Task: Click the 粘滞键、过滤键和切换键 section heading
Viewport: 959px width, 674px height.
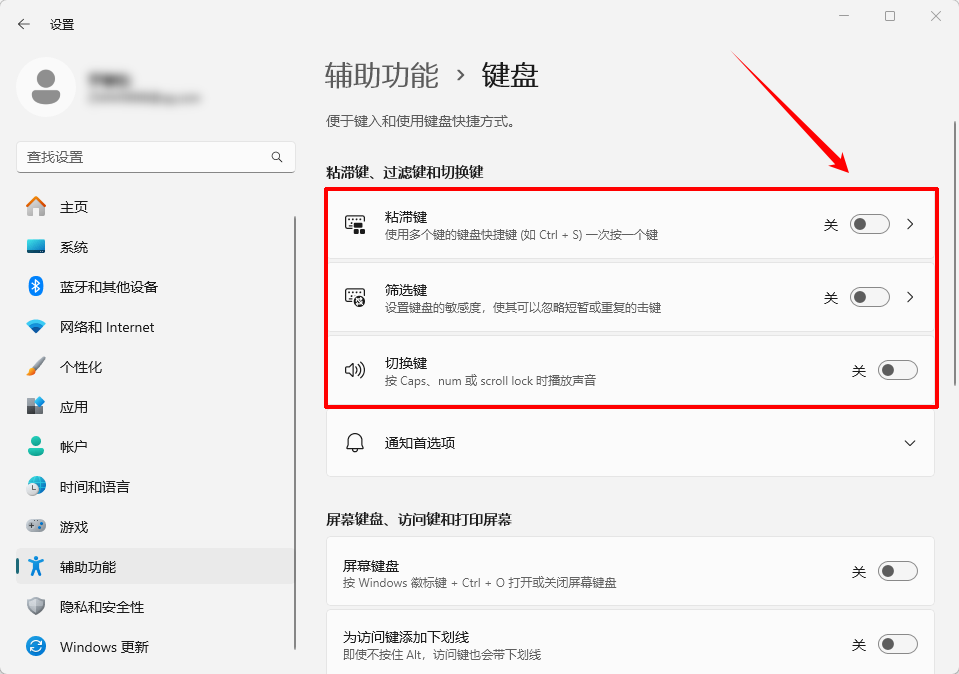Action: pyautogui.click(x=405, y=172)
